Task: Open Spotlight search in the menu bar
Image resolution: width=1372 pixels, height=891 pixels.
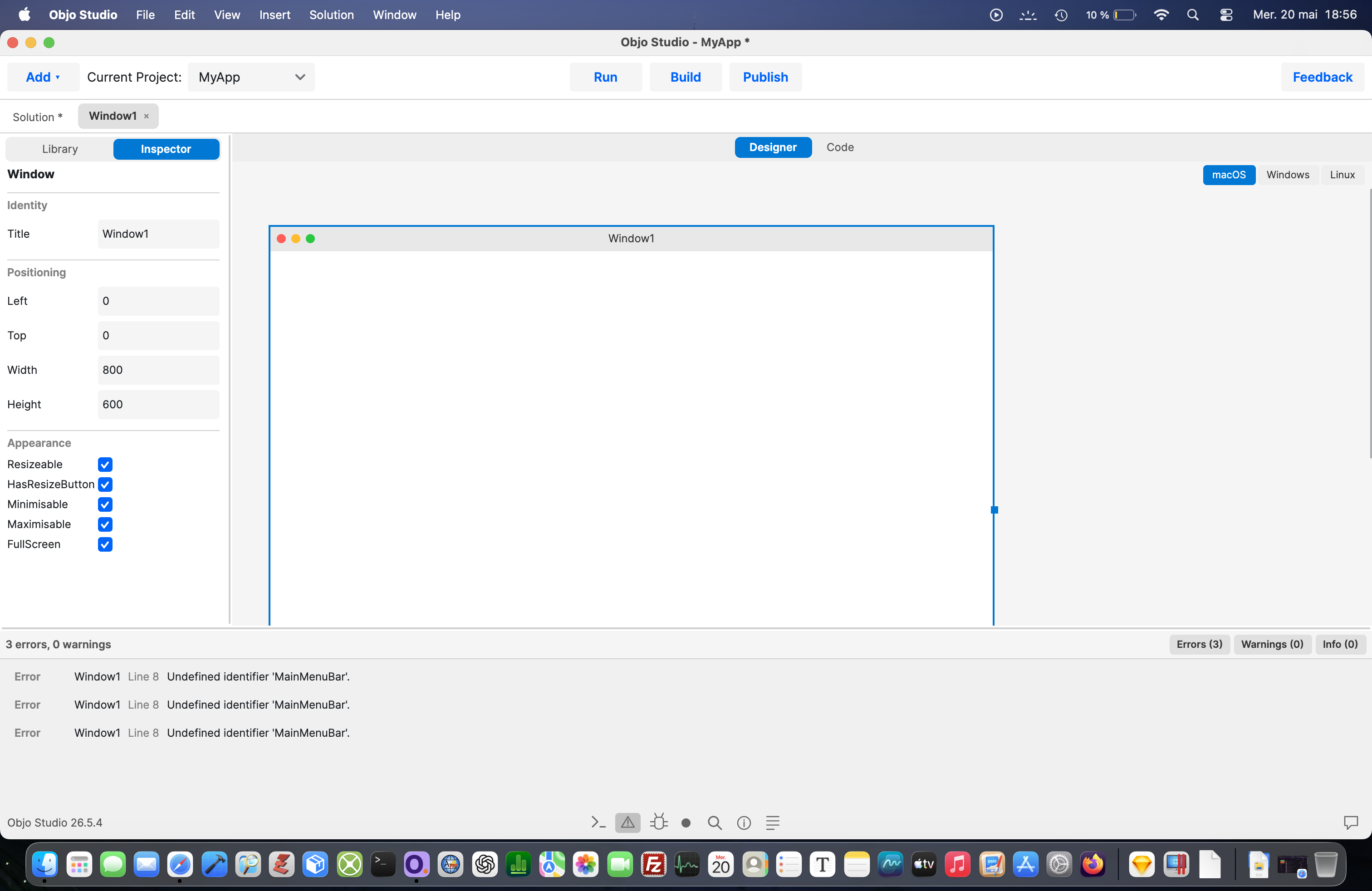Action: pyautogui.click(x=1193, y=15)
